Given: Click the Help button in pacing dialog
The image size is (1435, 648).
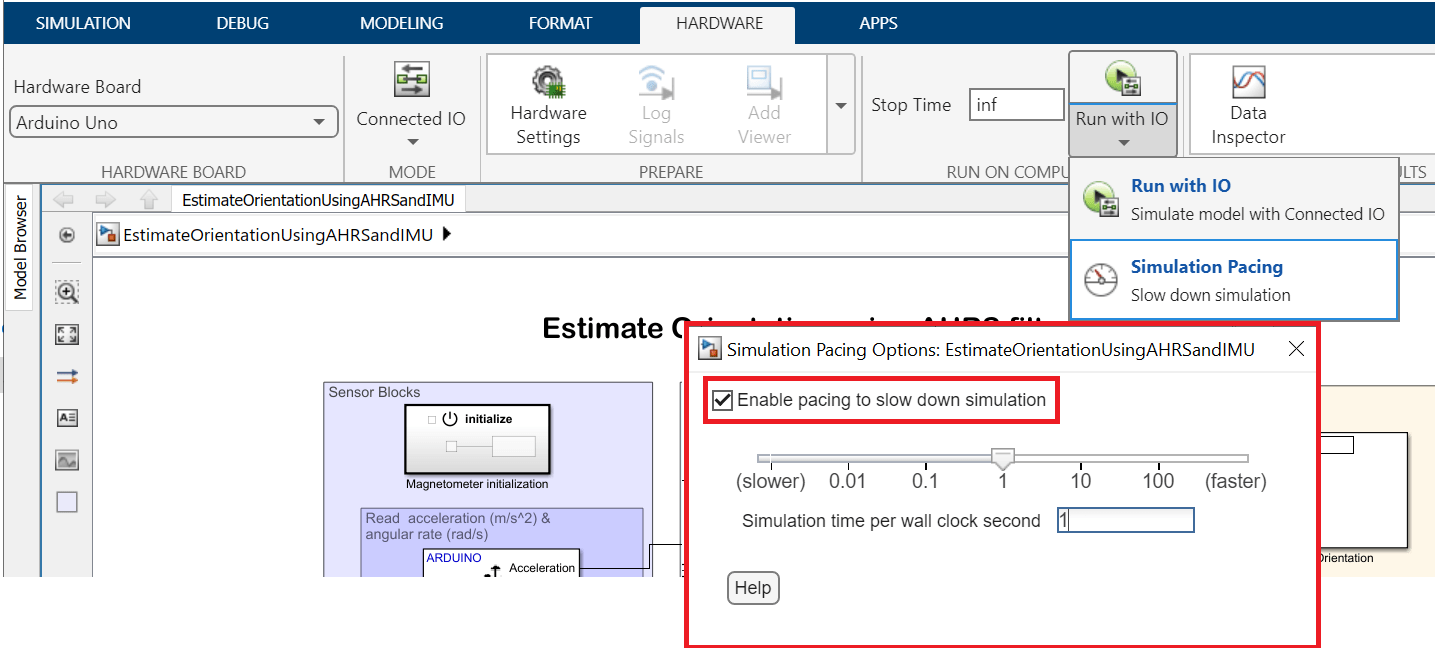Looking at the screenshot, I should pos(753,588).
